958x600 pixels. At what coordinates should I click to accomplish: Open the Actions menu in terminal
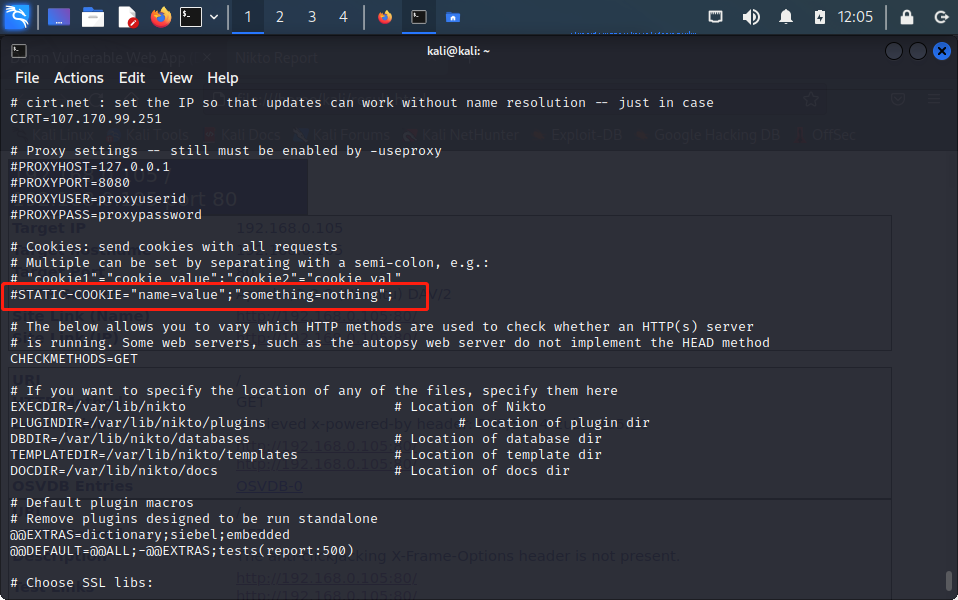point(78,78)
